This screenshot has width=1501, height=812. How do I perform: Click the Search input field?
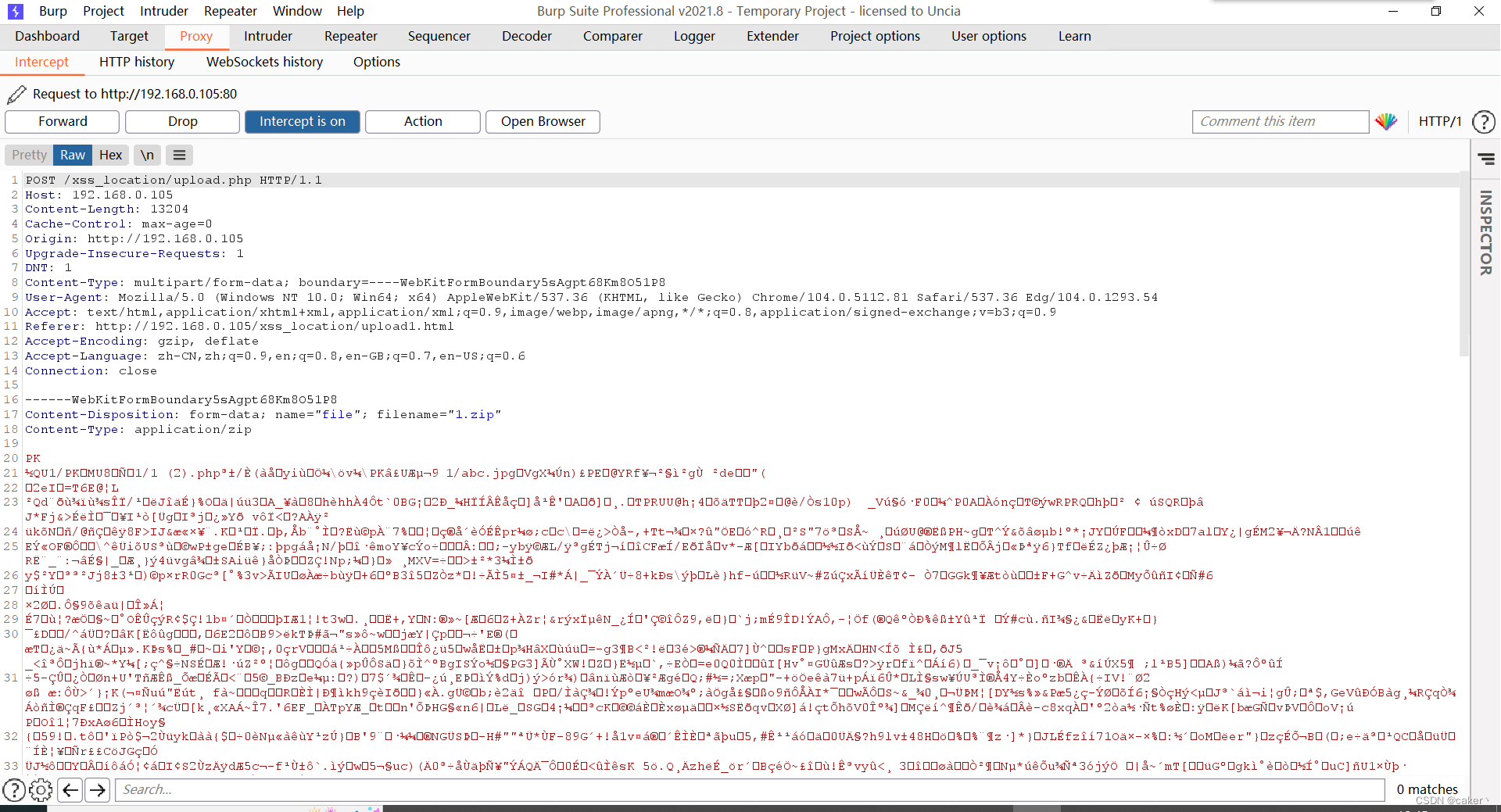click(x=750, y=790)
